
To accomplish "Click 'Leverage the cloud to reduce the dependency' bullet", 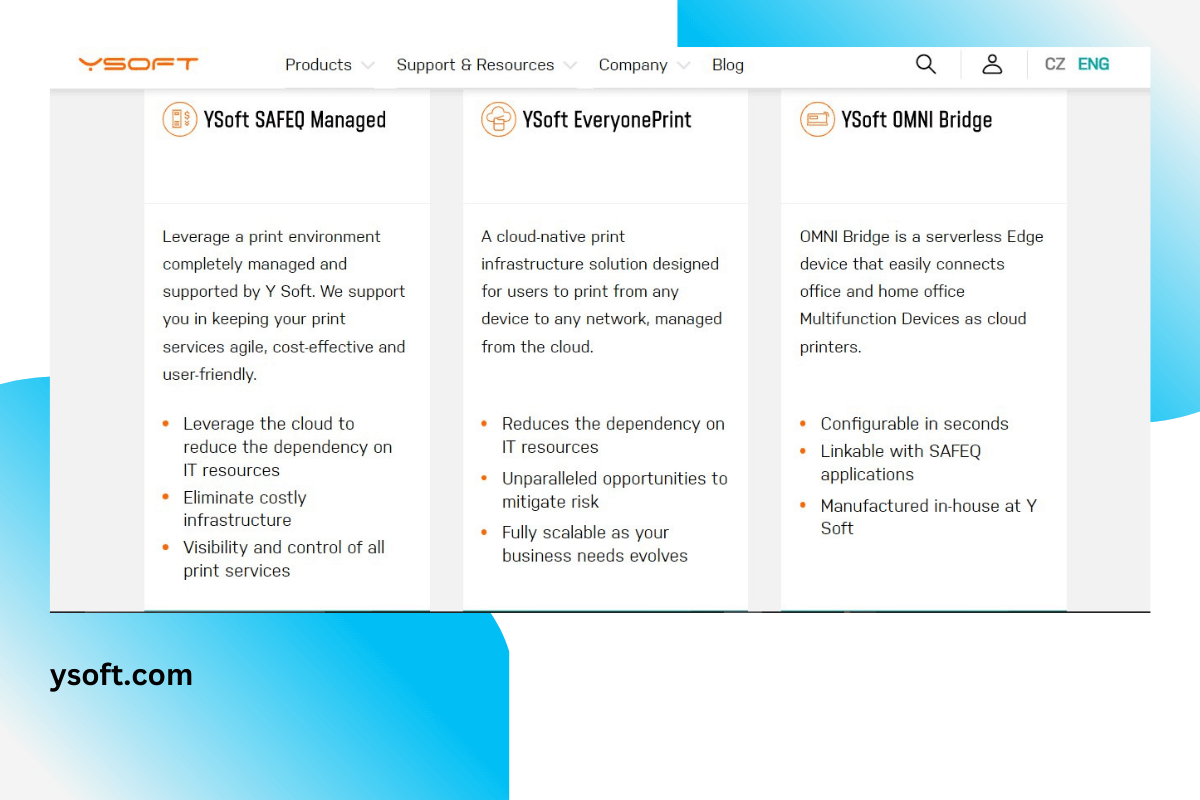I will click(287, 447).
